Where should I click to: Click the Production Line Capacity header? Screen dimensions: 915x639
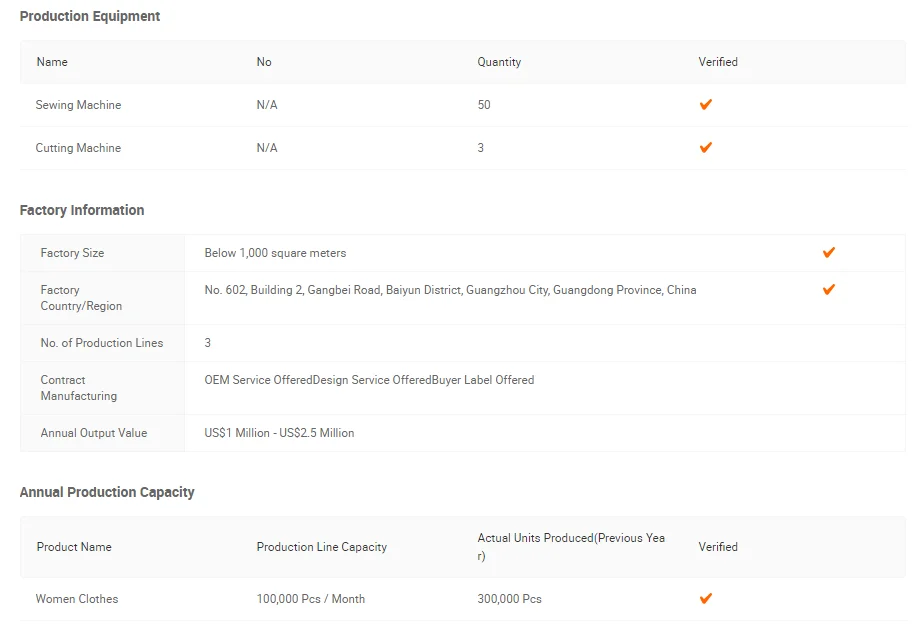(x=321, y=547)
